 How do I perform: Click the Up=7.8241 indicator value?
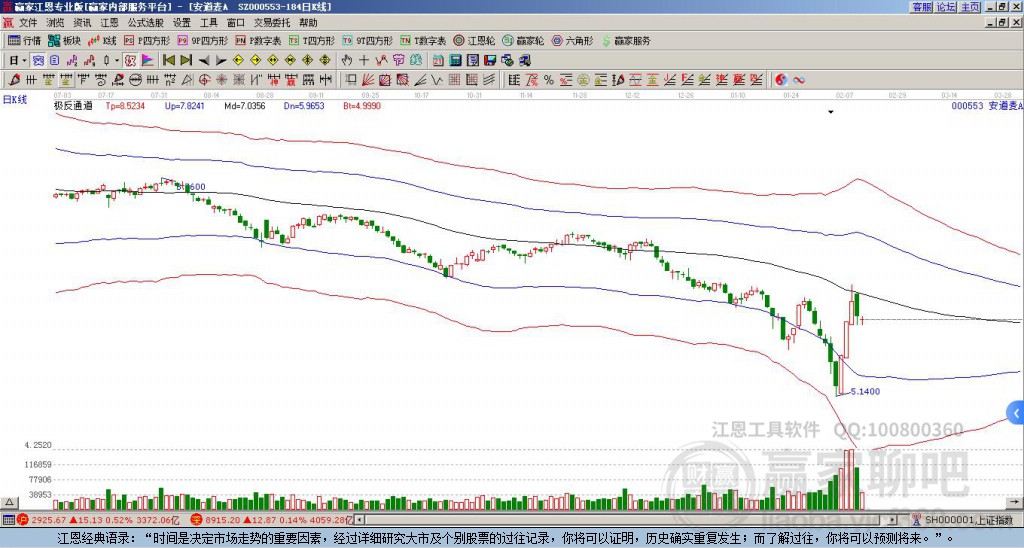(184, 105)
